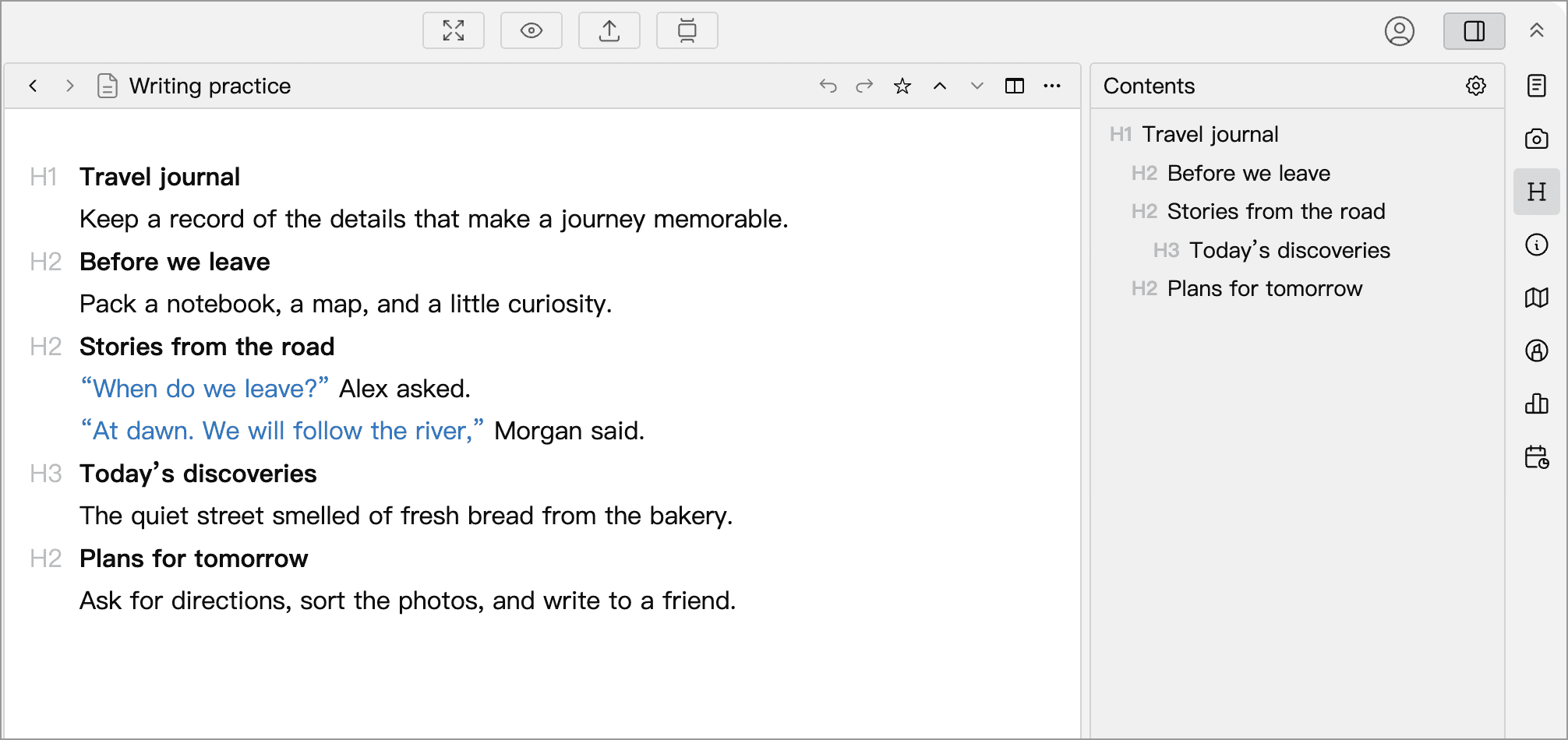Go forward with the right arrow
The height and width of the screenshot is (740, 1568).
tap(70, 86)
